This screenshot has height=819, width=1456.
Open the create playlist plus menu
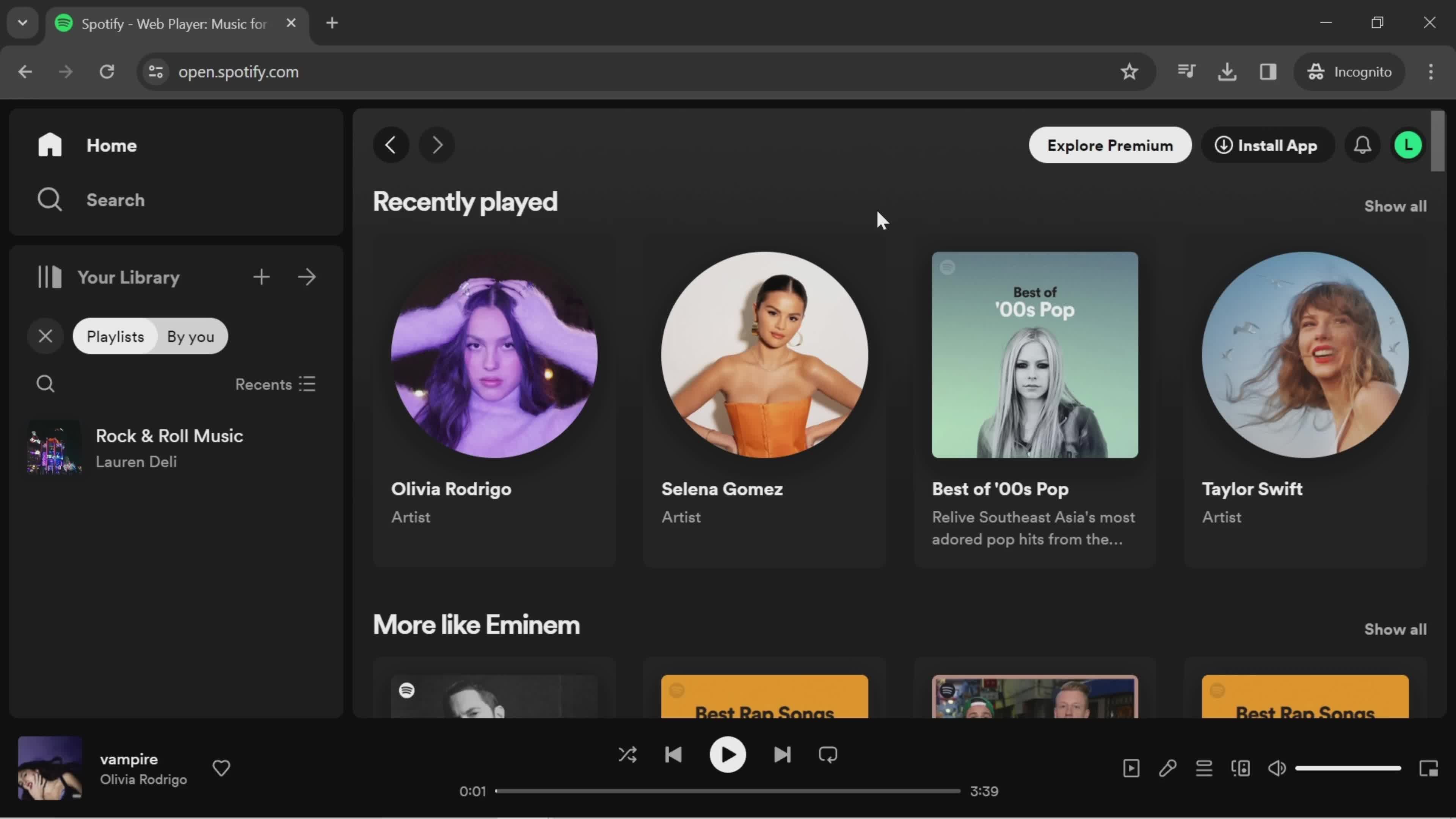pos(261,277)
